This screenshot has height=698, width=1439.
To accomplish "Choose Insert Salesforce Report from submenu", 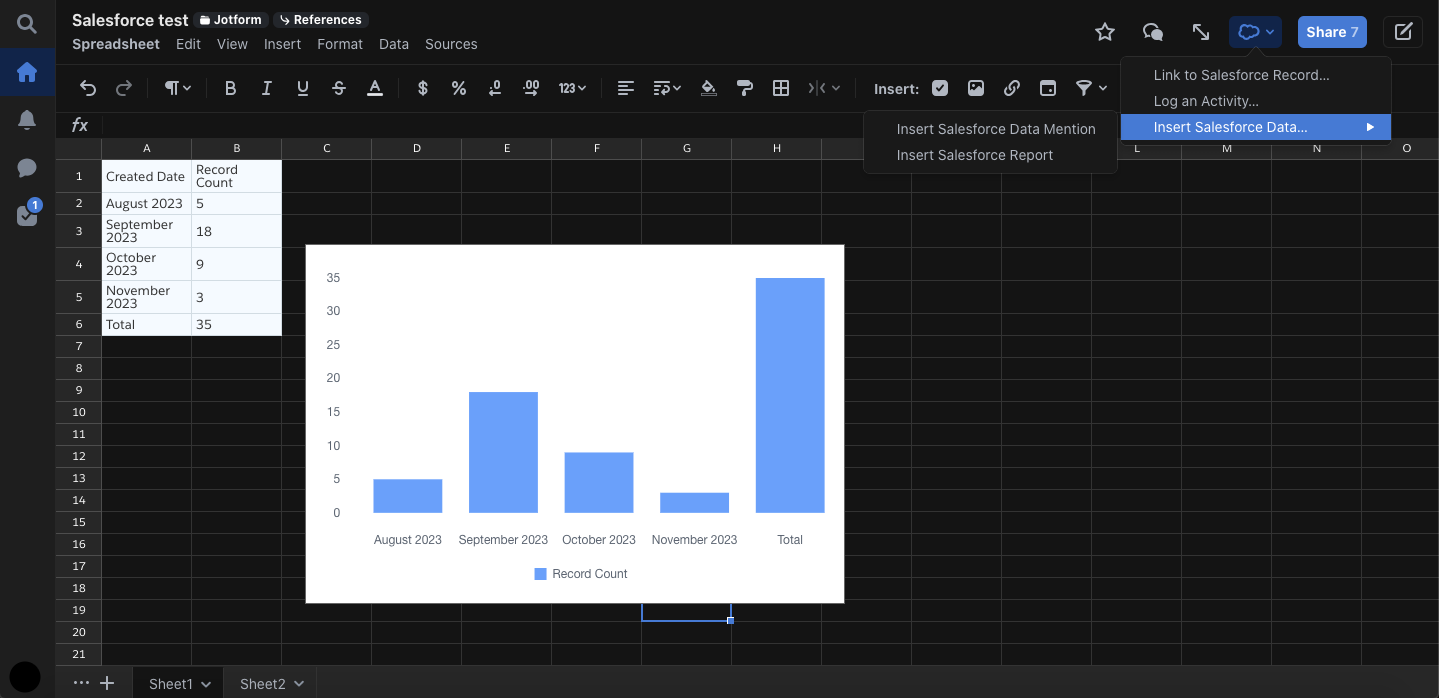I will click(x=974, y=155).
